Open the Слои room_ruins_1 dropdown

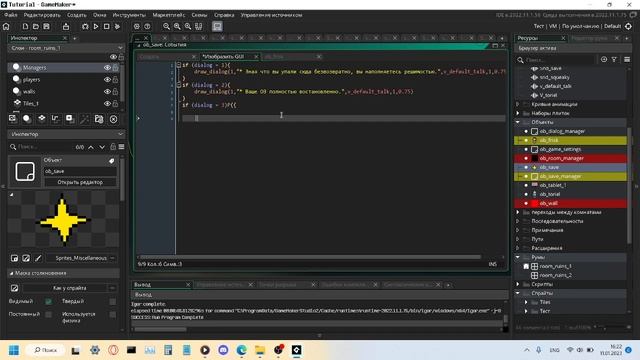[x=66, y=48]
